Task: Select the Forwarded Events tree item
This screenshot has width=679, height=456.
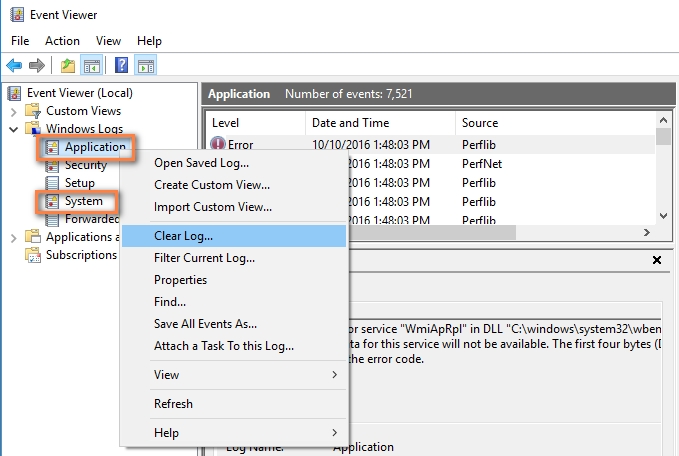Action: point(92,219)
